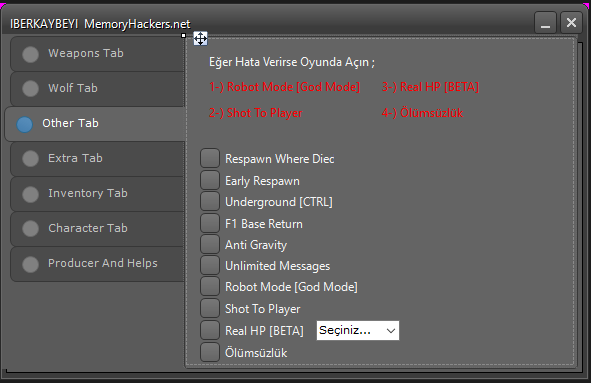Image resolution: width=591 pixels, height=383 pixels.
Task: Open Producer And Helps tab
Action: (97, 264)
